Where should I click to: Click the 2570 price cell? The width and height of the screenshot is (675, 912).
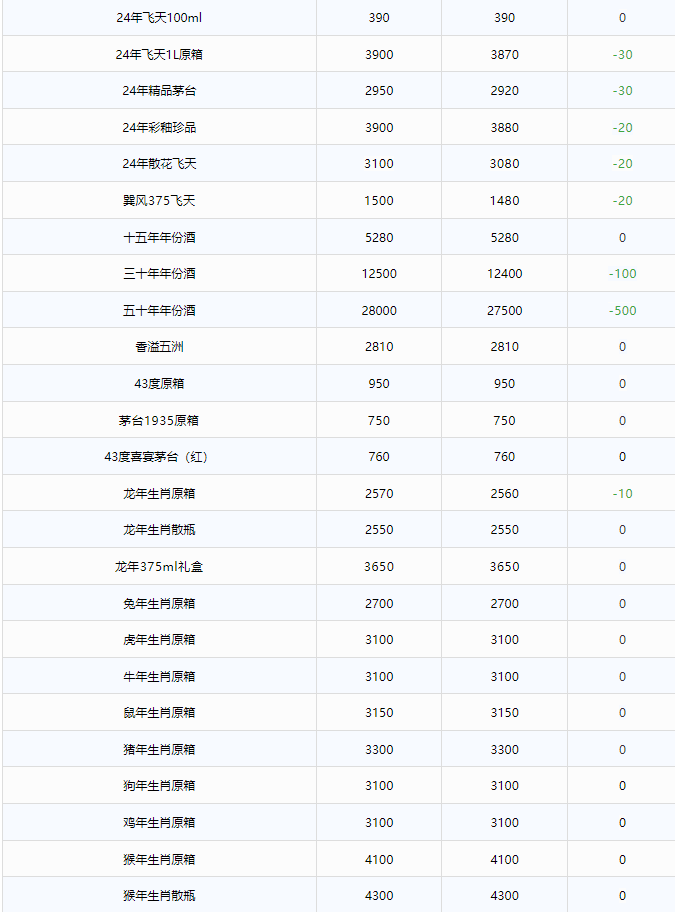point(379,494)
